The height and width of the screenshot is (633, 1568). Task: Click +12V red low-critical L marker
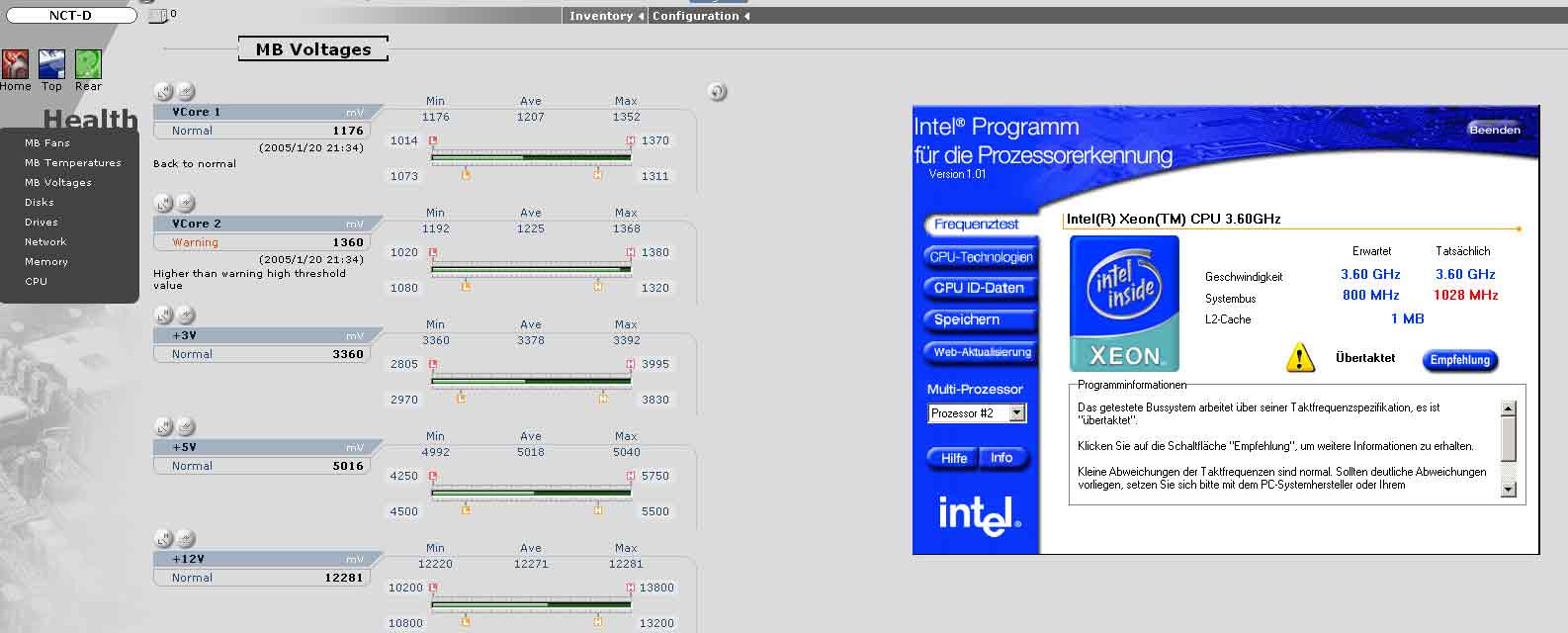pyautogui.click(x=433, y=588)
